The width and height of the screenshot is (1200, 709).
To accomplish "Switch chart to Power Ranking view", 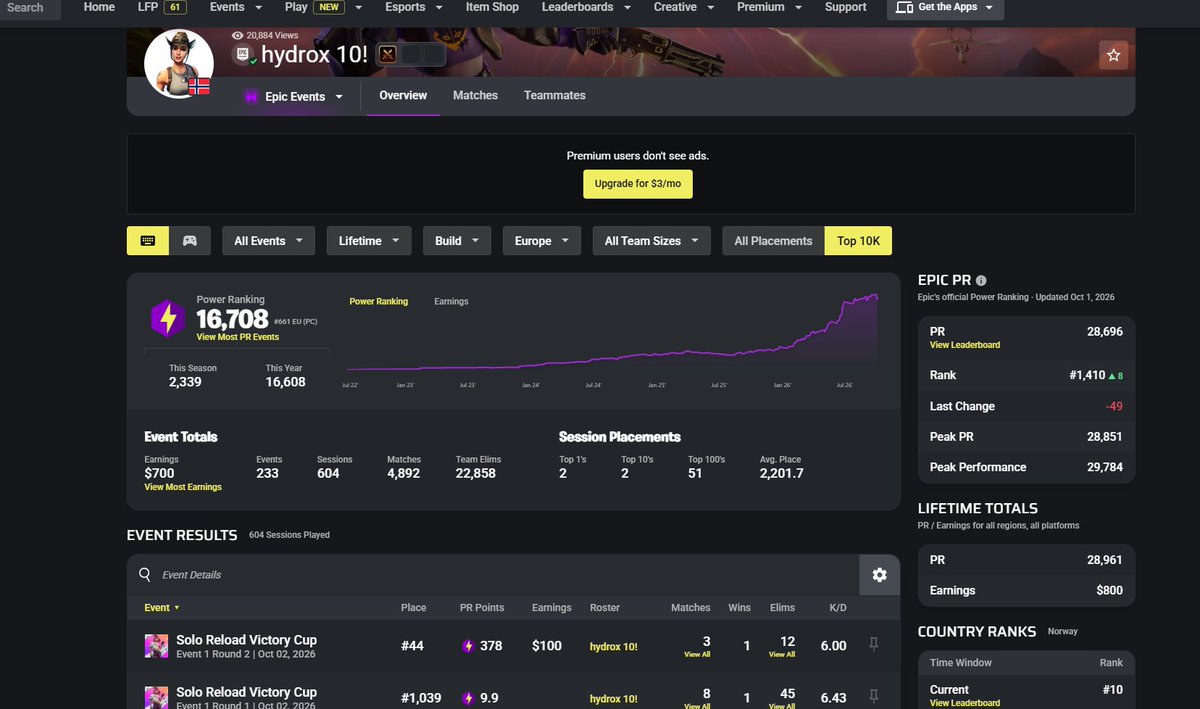I will coord(378,301).
